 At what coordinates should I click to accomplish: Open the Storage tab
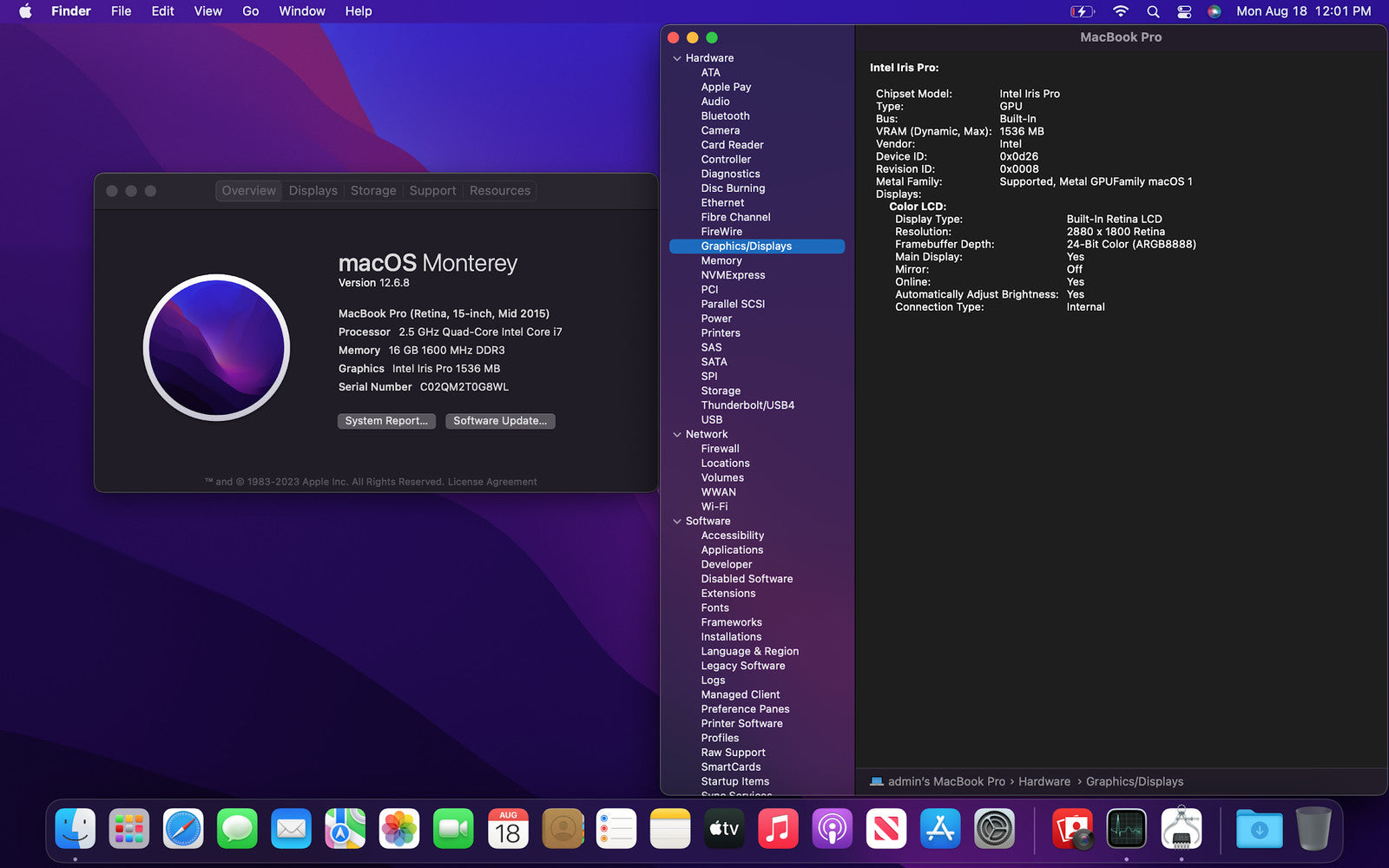tap(373, 191)
